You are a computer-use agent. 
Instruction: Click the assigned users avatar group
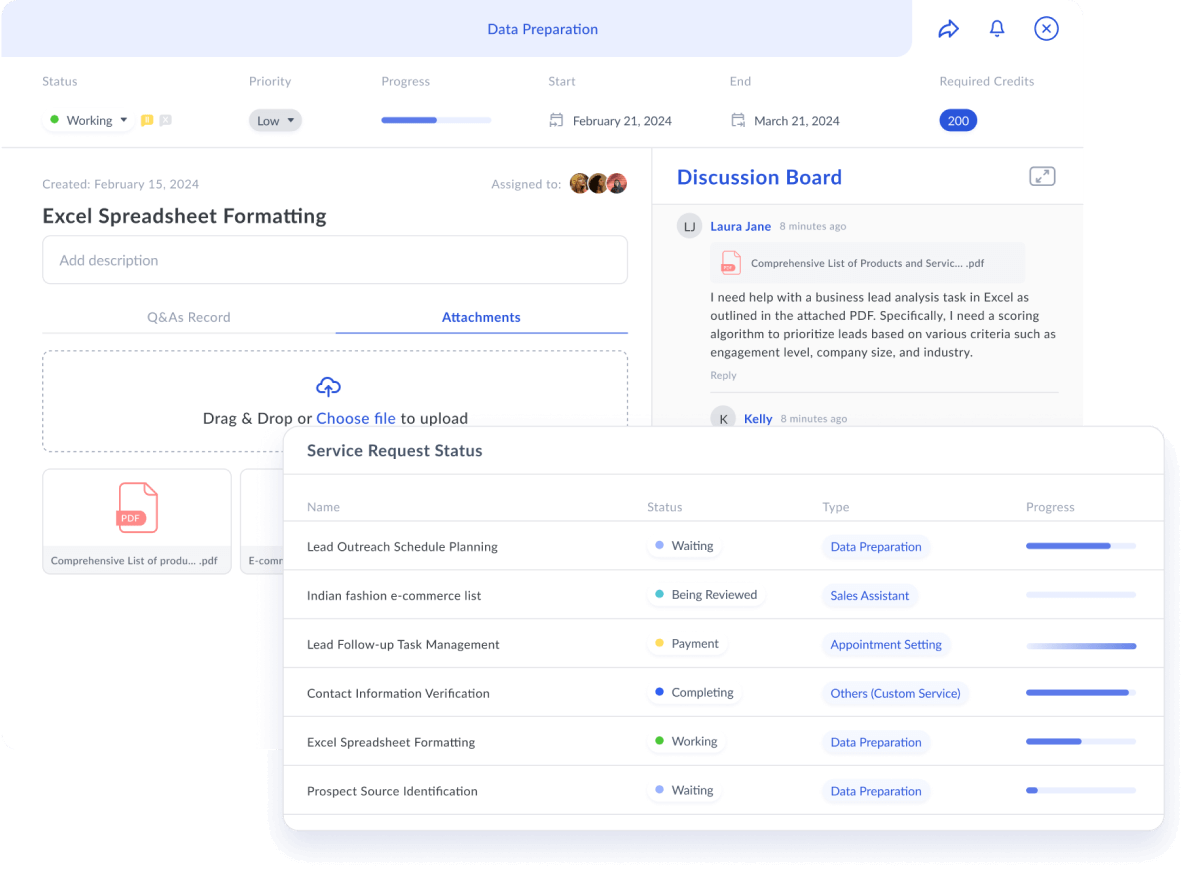pos(598,184)
